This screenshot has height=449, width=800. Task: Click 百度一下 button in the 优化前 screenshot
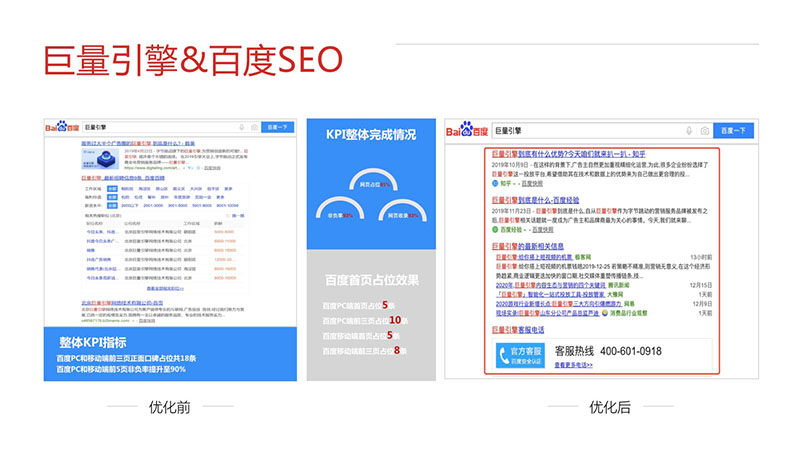(x=278, y=127)
